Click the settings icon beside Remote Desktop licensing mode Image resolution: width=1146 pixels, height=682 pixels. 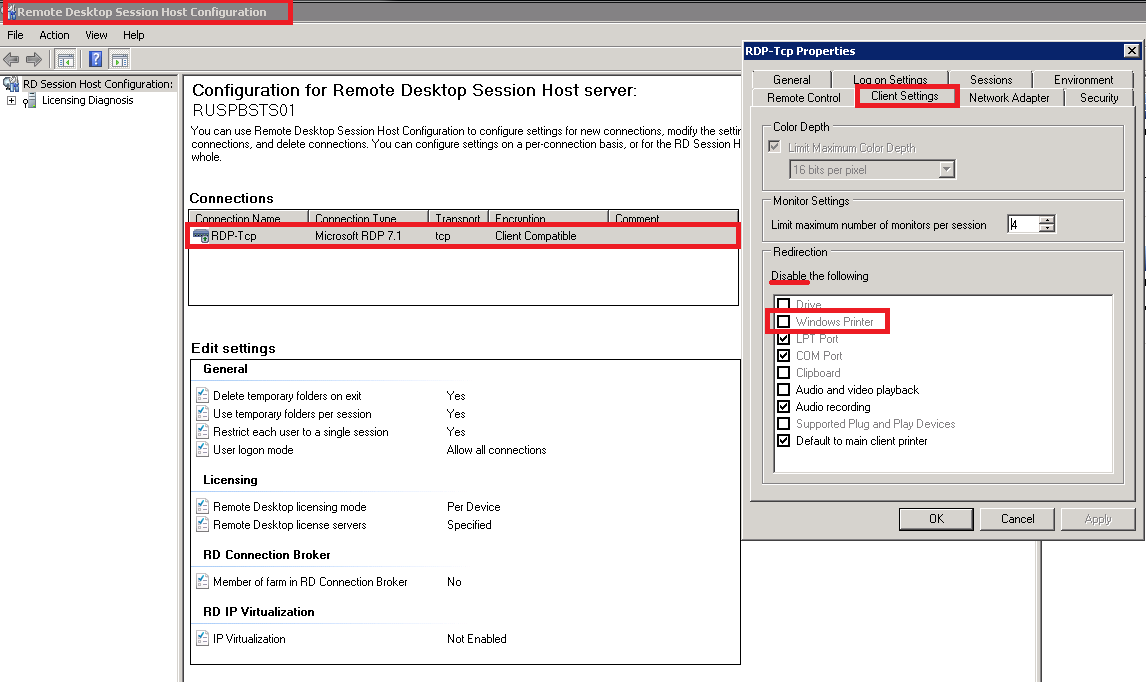pos(203,507)
